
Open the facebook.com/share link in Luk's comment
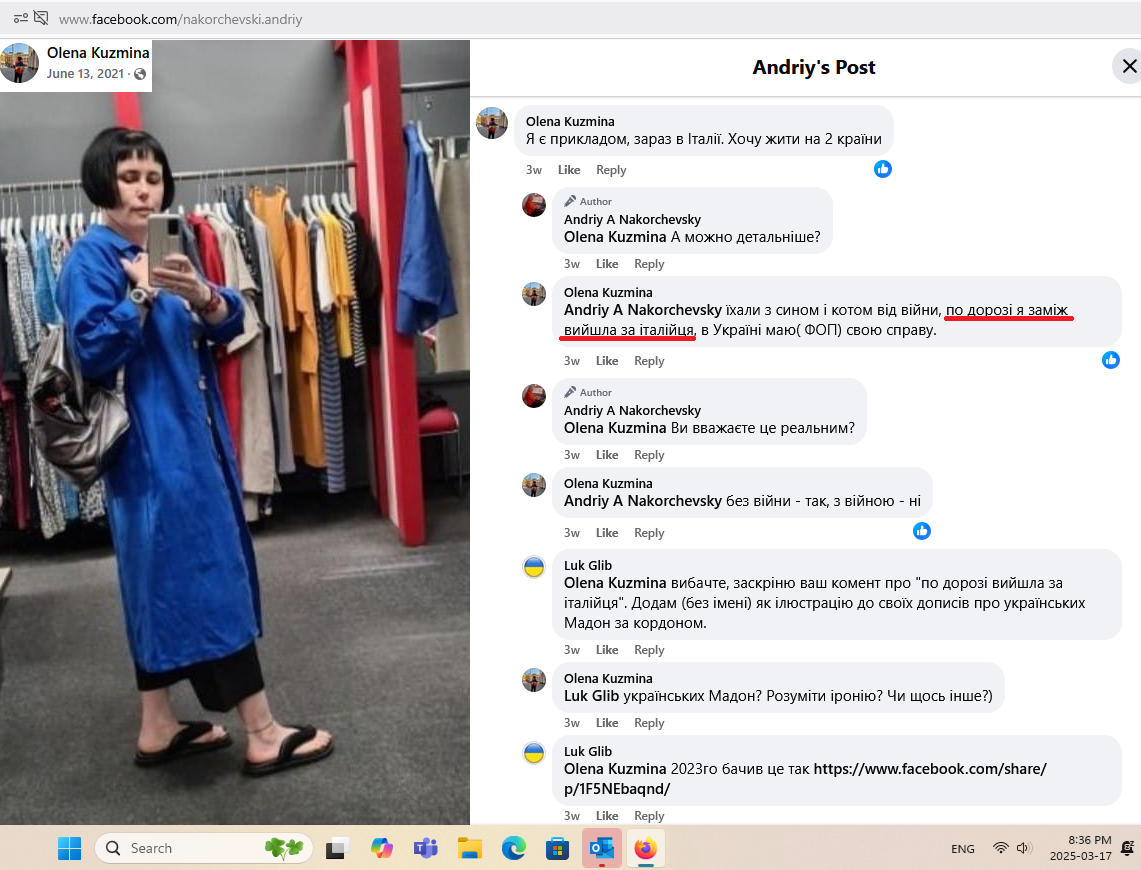coord(929,769)
